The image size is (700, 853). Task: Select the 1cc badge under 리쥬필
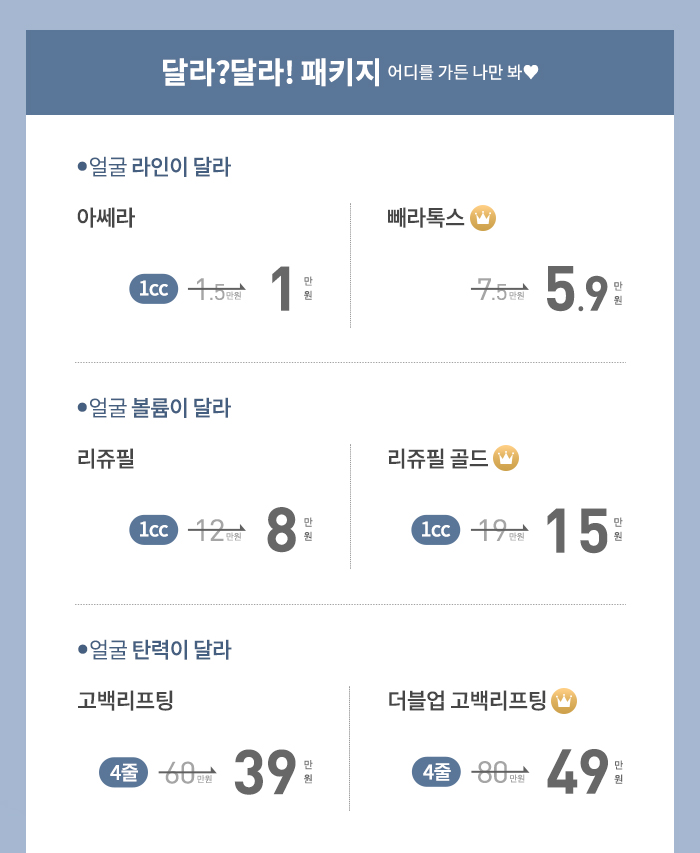[153, 530]
